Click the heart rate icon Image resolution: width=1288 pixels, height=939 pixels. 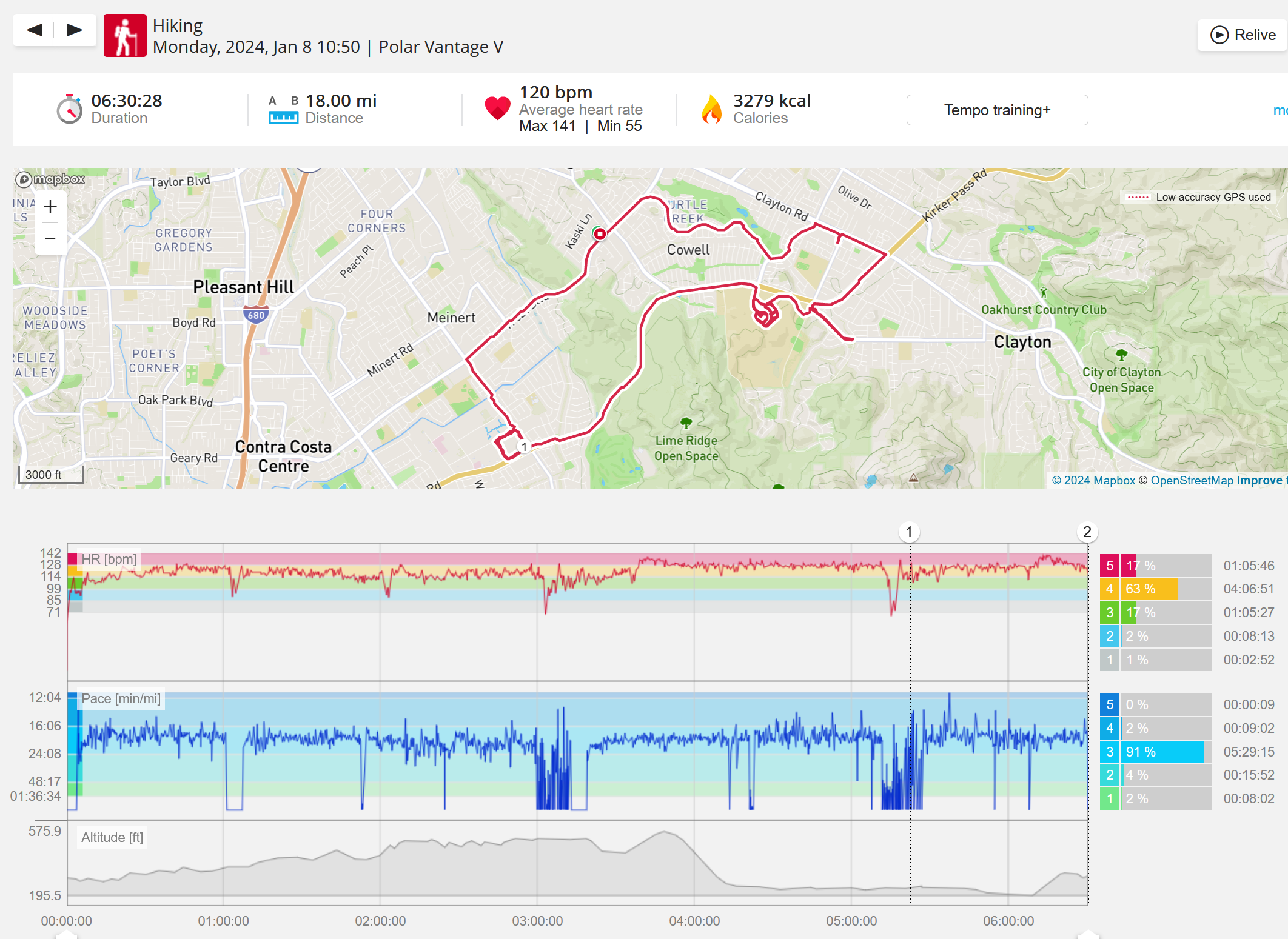point(497,109)
